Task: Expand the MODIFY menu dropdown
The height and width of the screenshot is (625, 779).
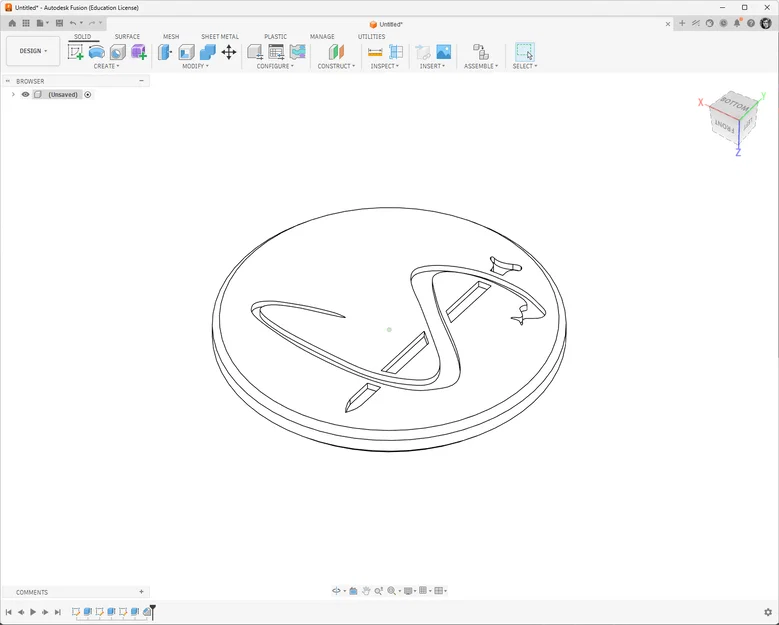Action: point(195,66)
